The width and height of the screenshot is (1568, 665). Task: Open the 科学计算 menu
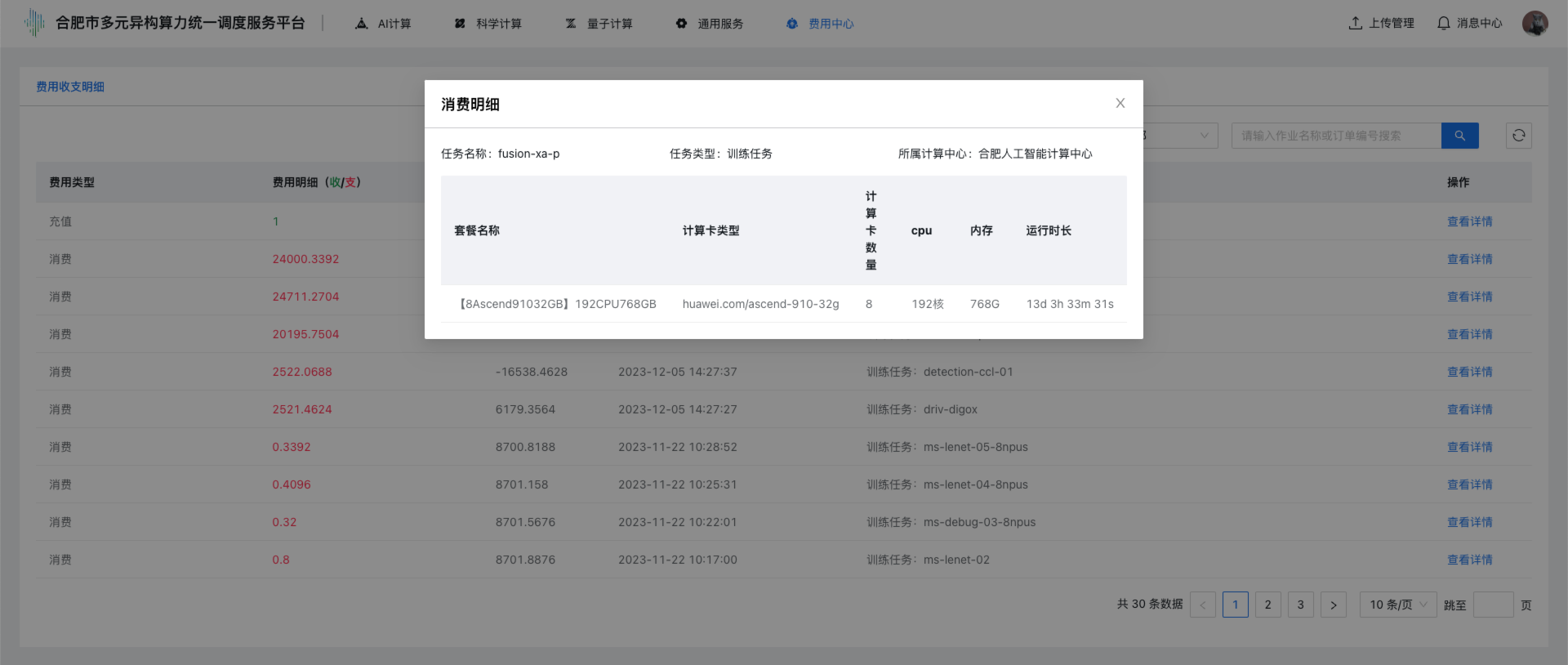point(488,24)
